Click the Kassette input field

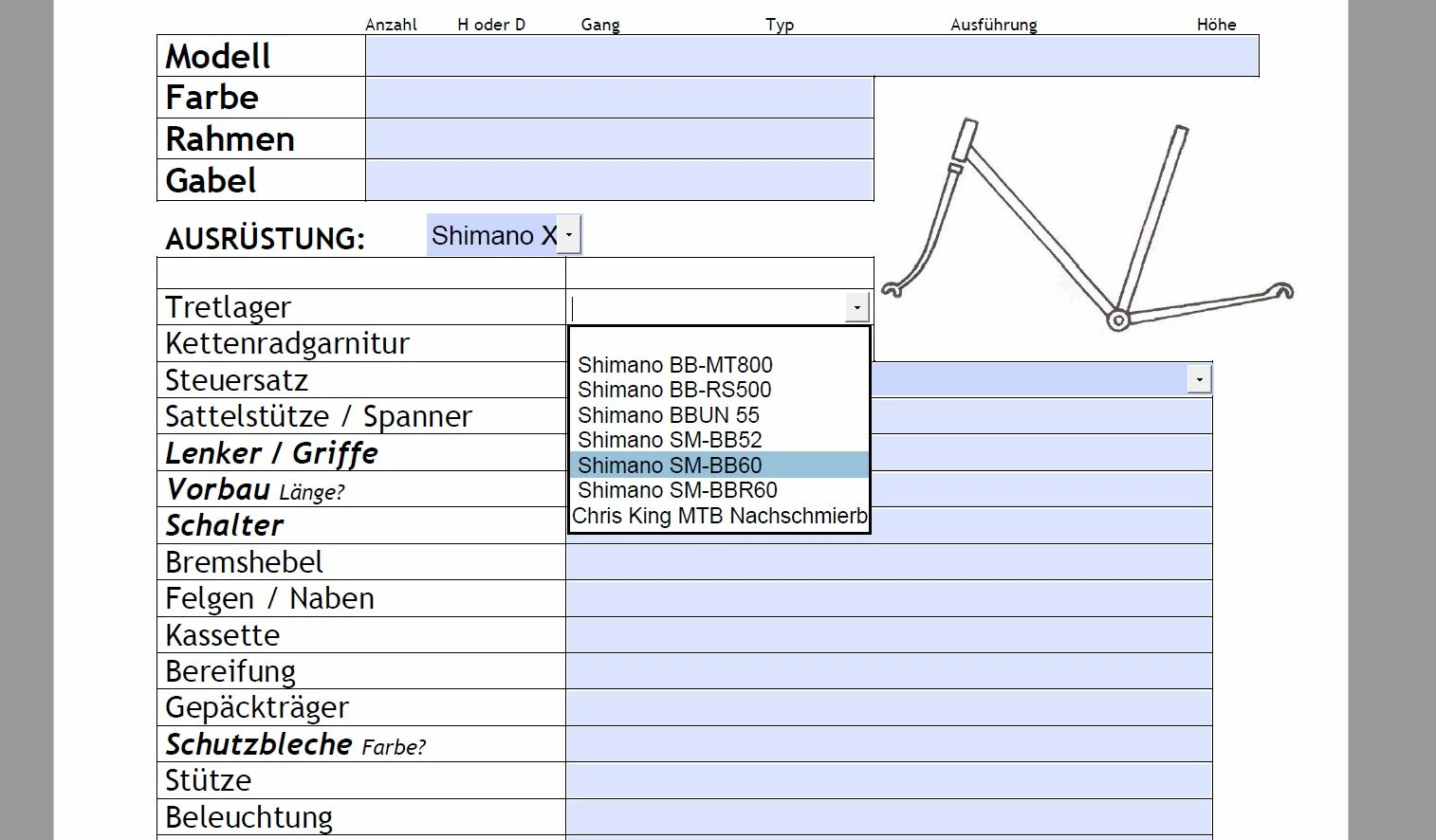[889, 635]
